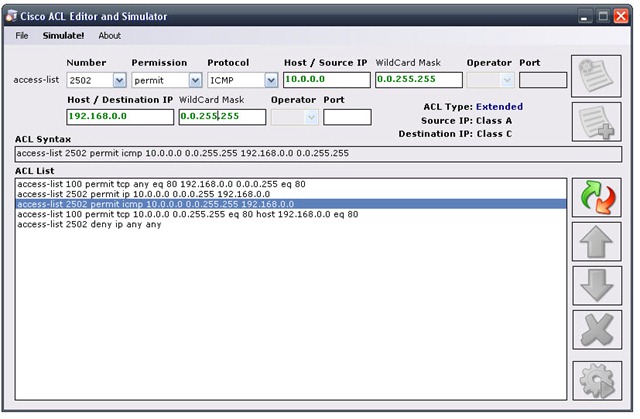Click the source Port field
Image resolution: width=640 pixels, height=419 pixels.
(543, 80)
